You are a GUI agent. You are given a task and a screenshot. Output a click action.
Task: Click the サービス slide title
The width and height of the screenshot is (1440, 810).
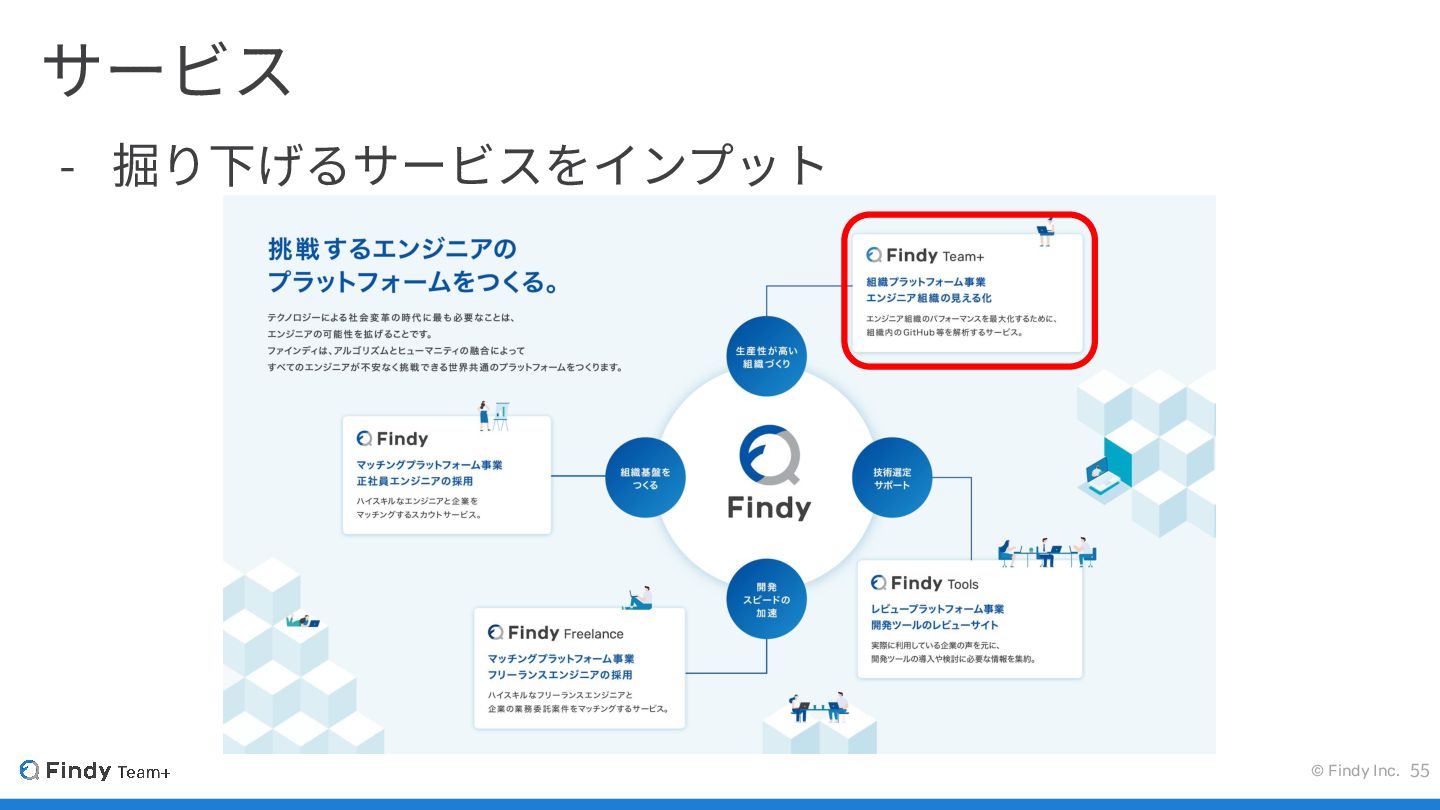pyautogui.click(x=167, y=69)
